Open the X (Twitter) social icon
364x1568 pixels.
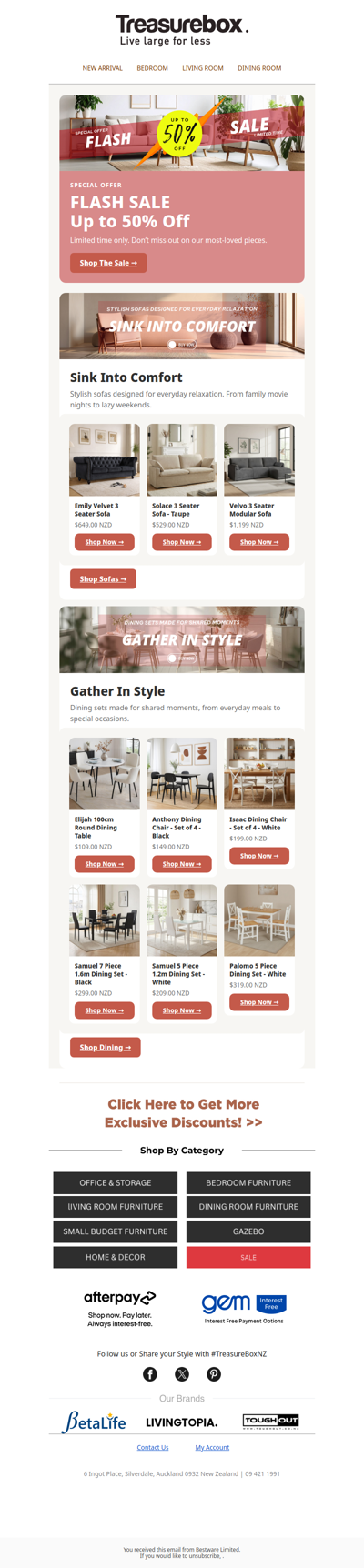click(x=182, y=1374)
